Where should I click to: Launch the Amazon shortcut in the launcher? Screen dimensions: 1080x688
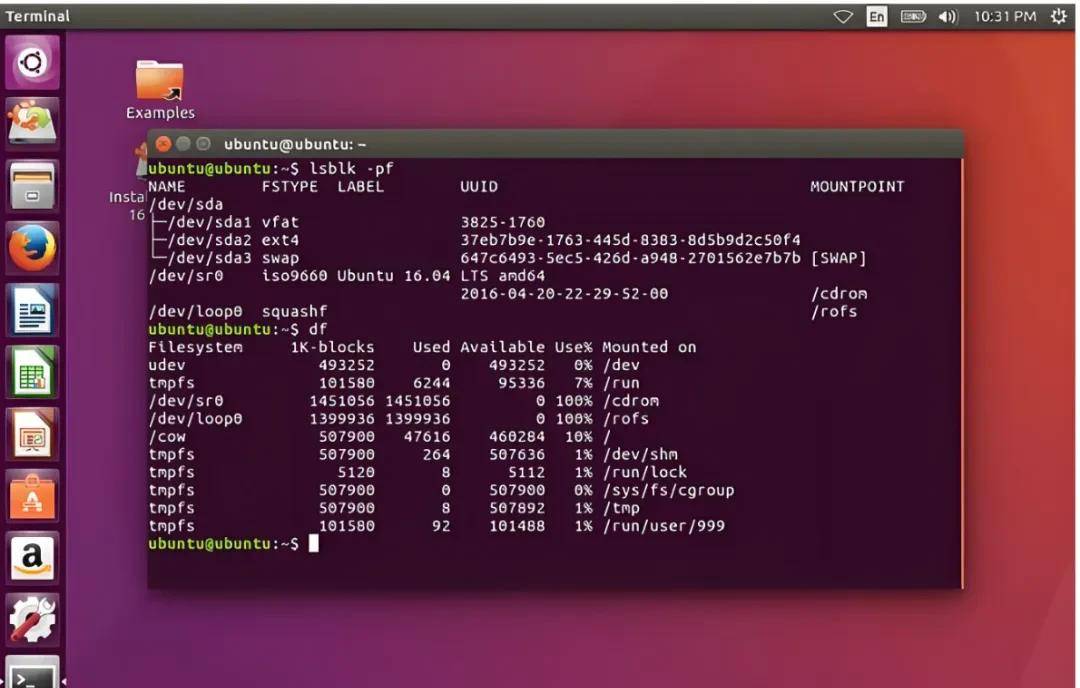click(x=32, y=558)
